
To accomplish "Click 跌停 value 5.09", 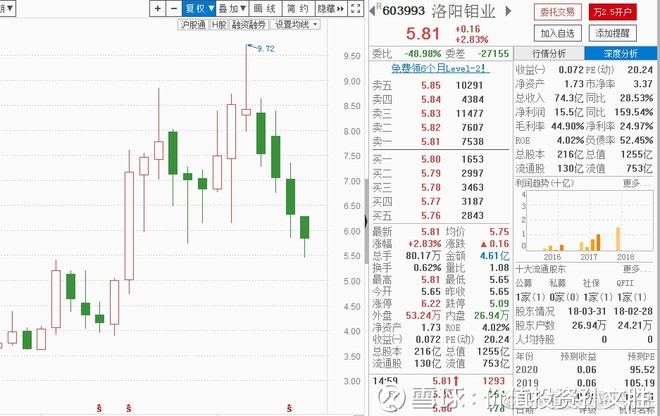I will tap(499, 304).
